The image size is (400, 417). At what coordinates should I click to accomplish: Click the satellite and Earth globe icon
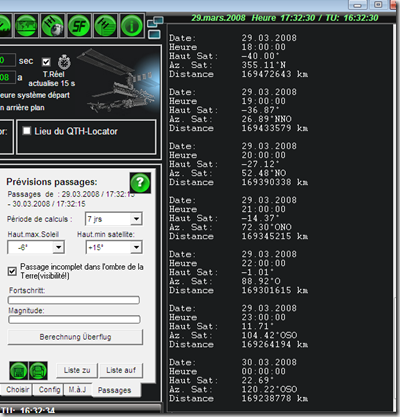point(53,25)
